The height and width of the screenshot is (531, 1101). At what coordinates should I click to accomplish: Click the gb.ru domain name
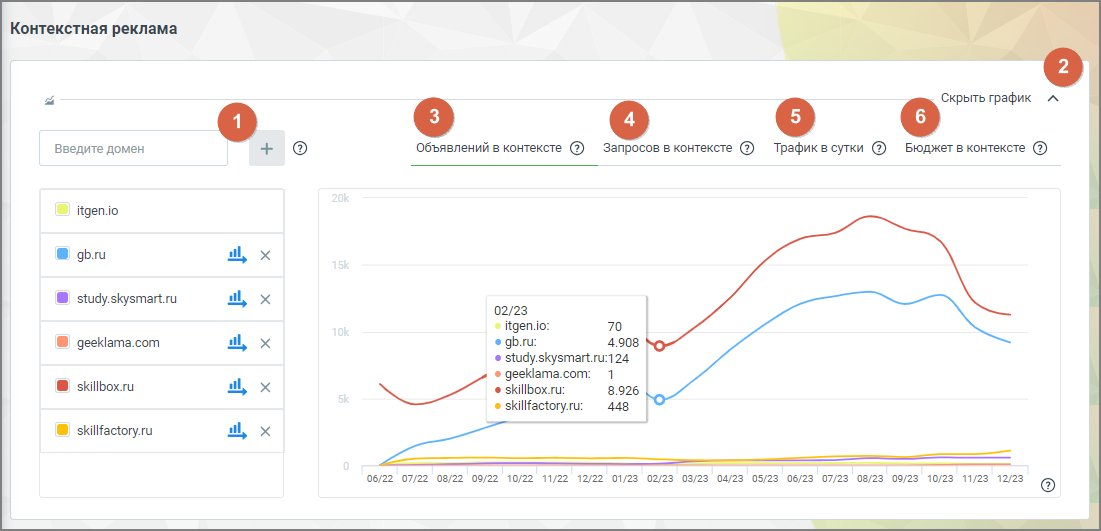point(91,255)
